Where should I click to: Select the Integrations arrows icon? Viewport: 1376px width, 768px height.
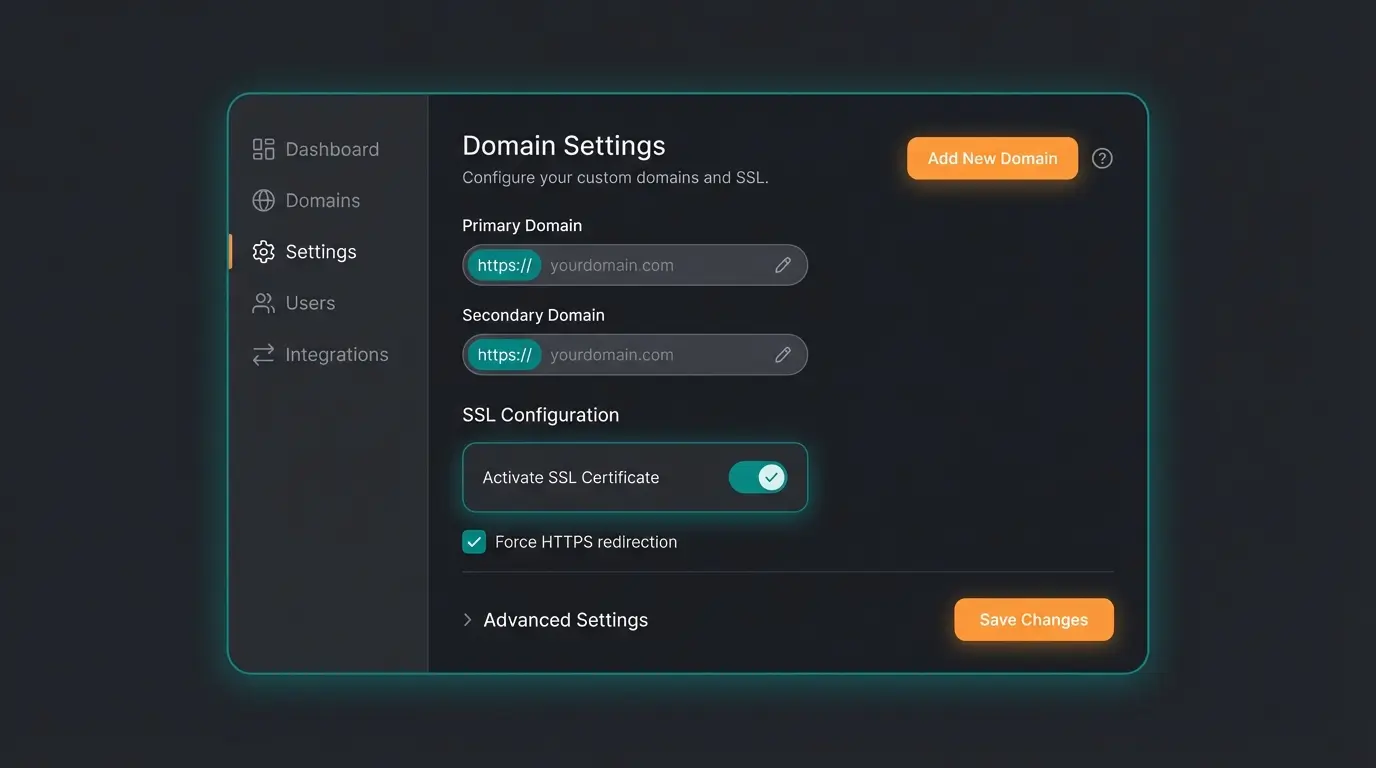pos(263,354)
